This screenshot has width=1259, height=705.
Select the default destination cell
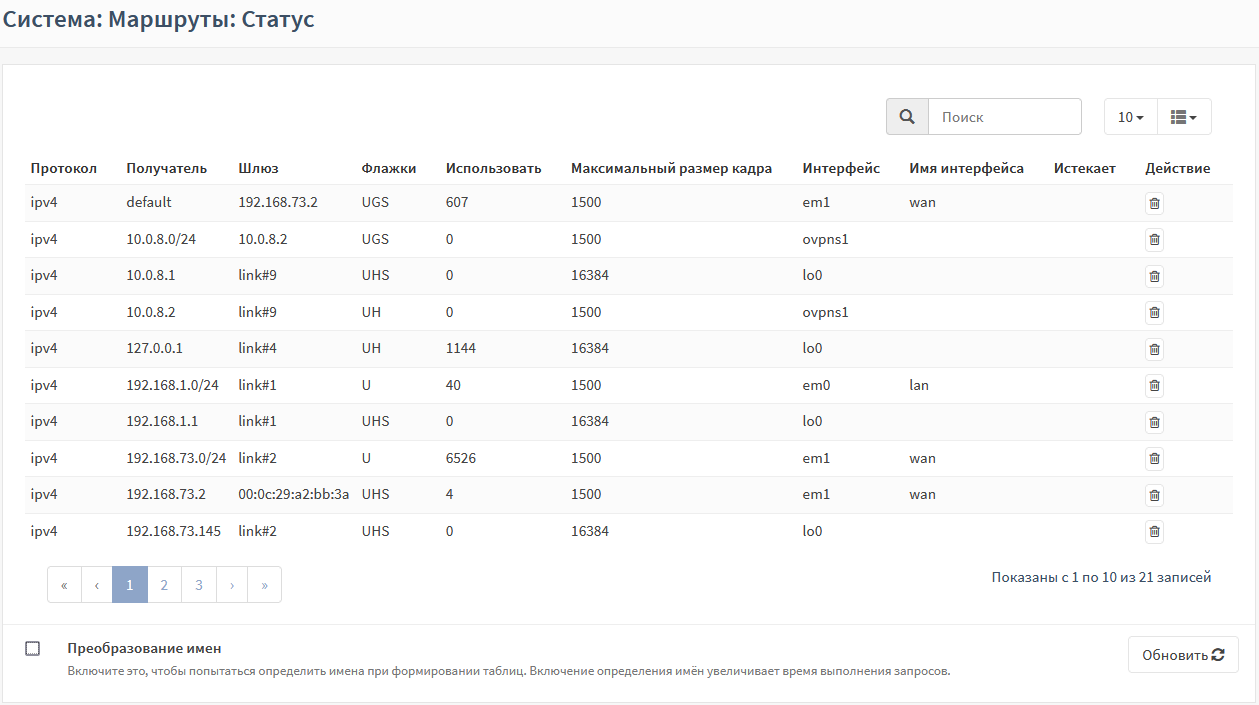(x=149, y=202)
